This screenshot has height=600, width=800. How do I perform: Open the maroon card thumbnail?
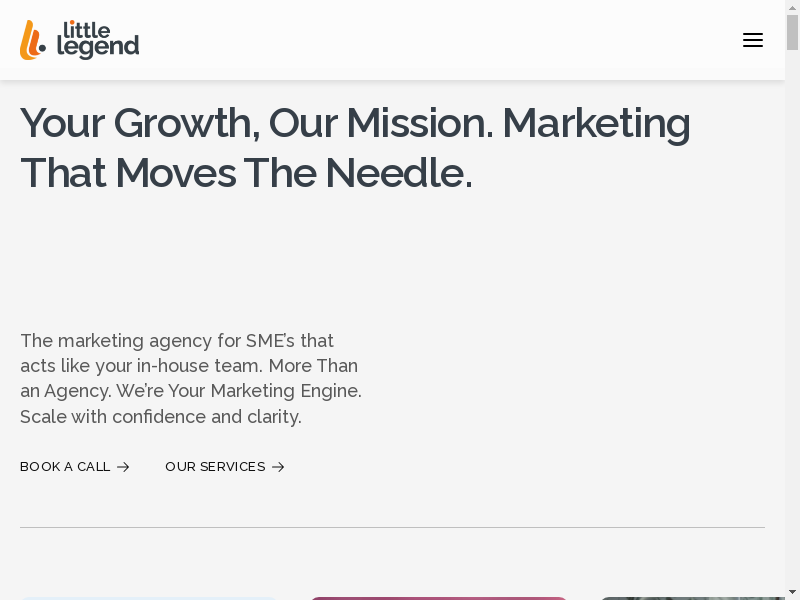[438, 598]
